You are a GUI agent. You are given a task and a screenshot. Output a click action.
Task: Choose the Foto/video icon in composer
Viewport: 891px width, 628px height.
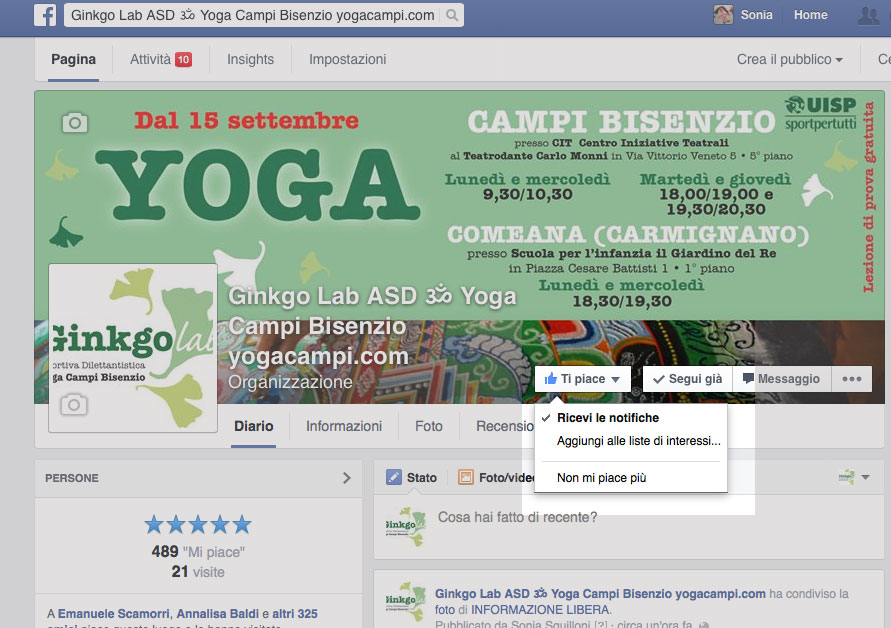point(466,477)
